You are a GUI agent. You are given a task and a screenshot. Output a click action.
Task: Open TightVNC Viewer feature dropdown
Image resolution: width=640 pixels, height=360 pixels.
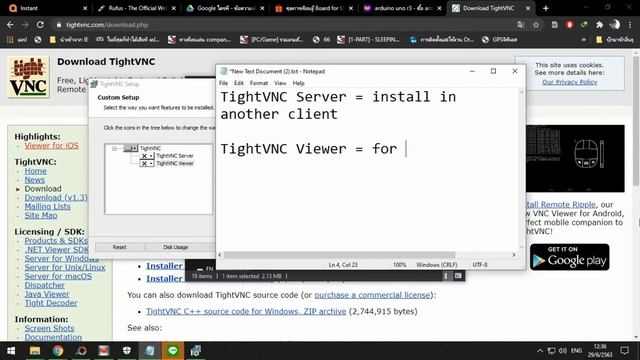pos(147,164)
